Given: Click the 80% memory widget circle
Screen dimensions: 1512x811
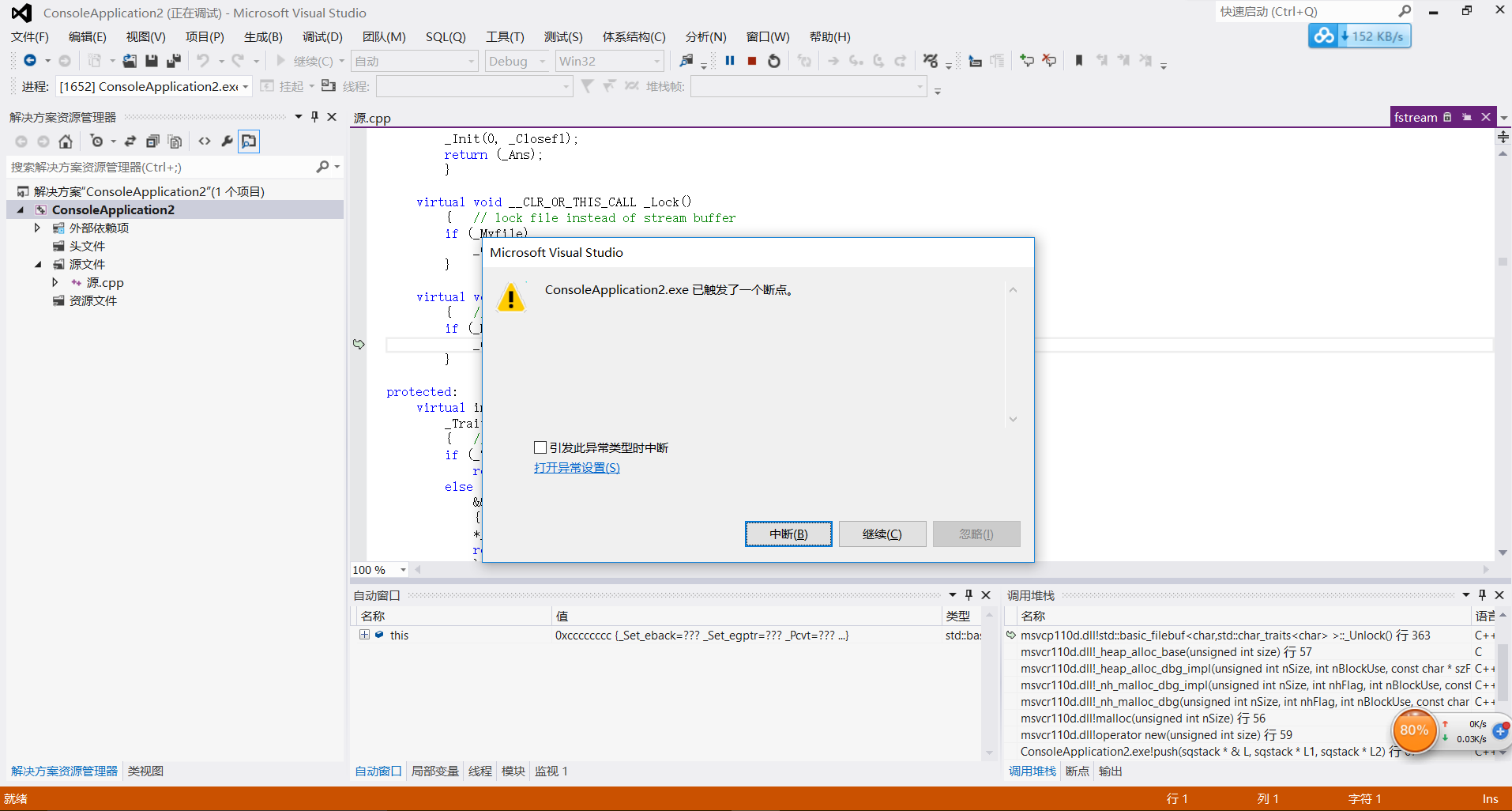Looking at the screenshot, I should [x=1414, y=730].
